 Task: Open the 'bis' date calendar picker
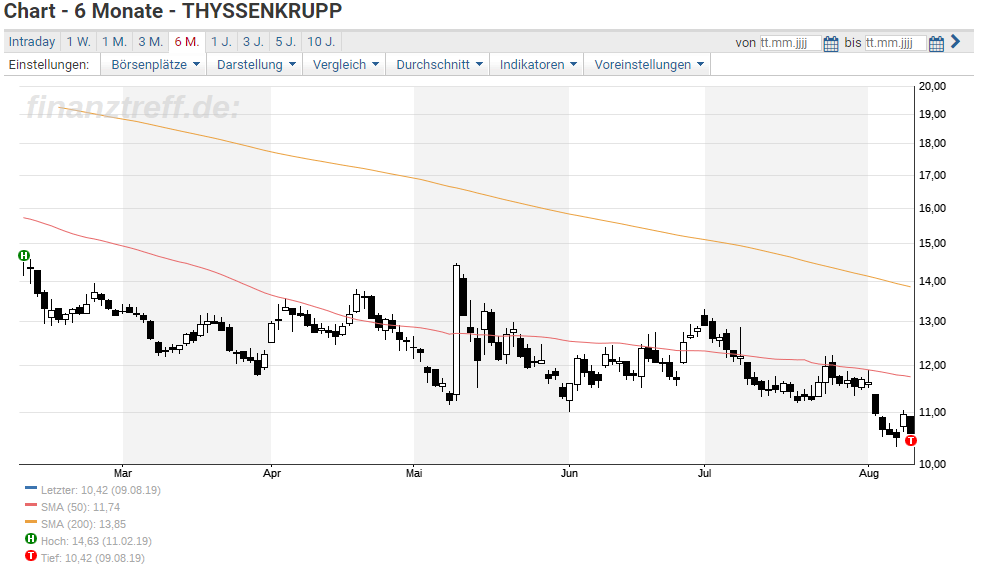click(x=936, y=43)
